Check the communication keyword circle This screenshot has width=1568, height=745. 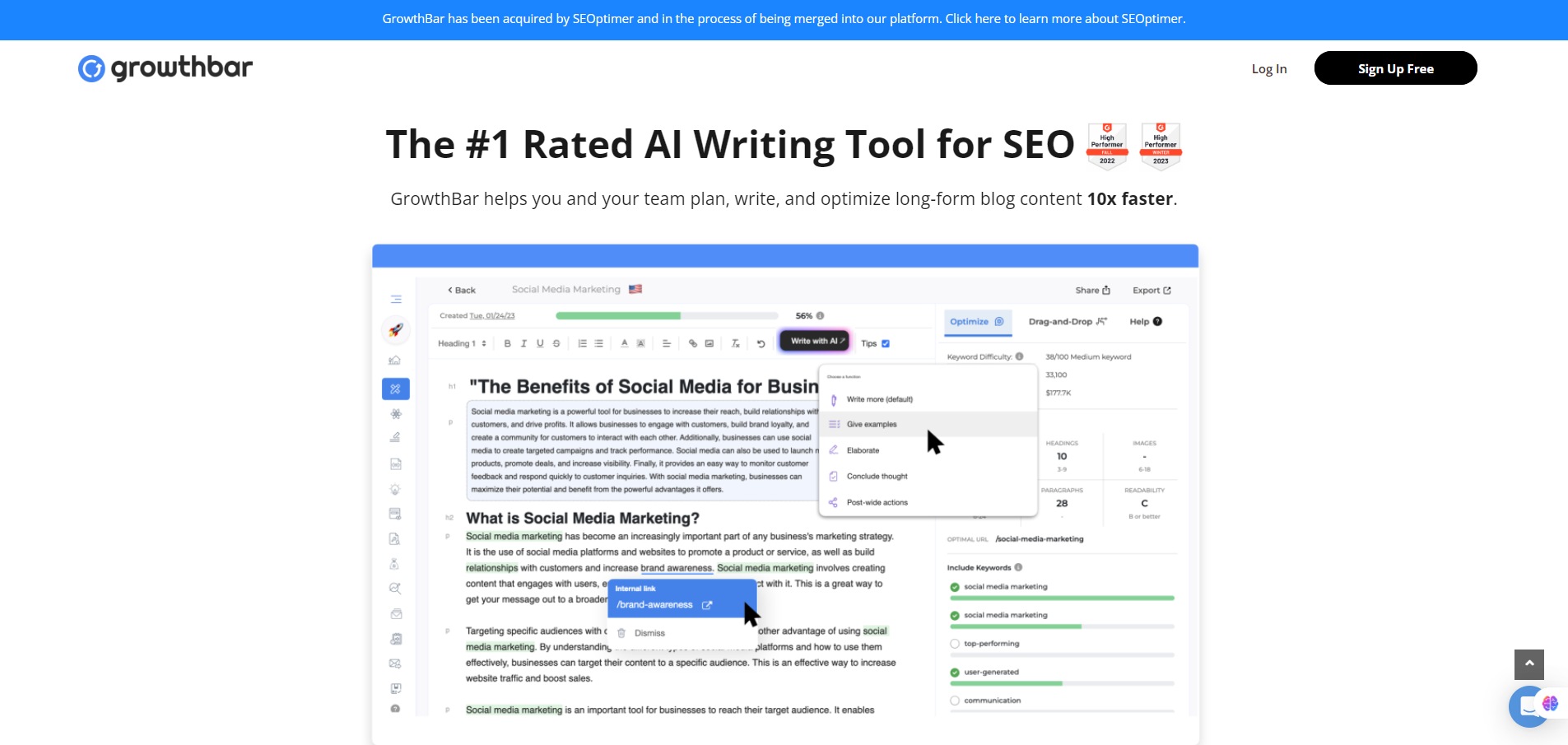tap(955, 701)
